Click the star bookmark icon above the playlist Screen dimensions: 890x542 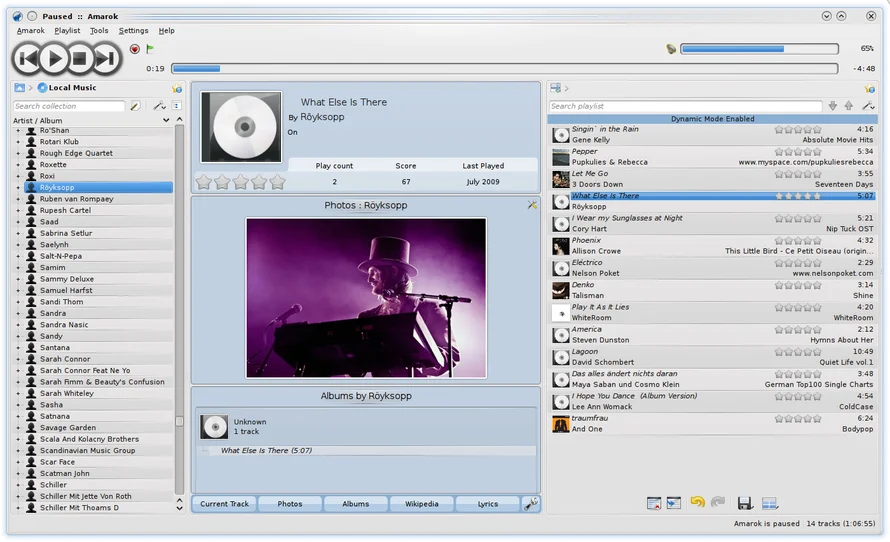click(x=870, y=89)
